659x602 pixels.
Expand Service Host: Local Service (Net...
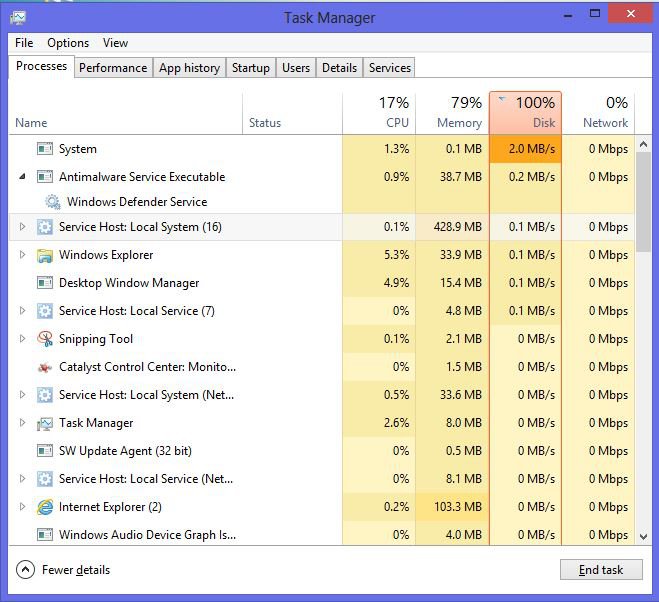(22, 478)
